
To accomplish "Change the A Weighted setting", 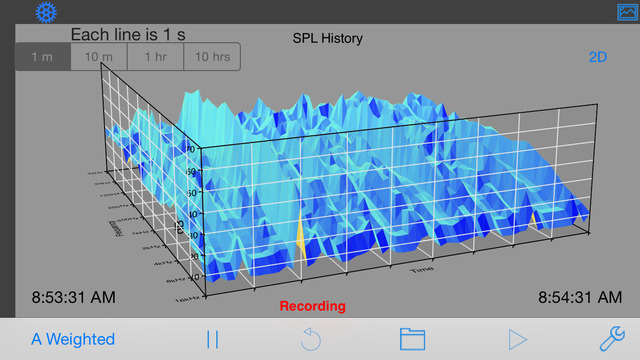I will coord(73,339).
